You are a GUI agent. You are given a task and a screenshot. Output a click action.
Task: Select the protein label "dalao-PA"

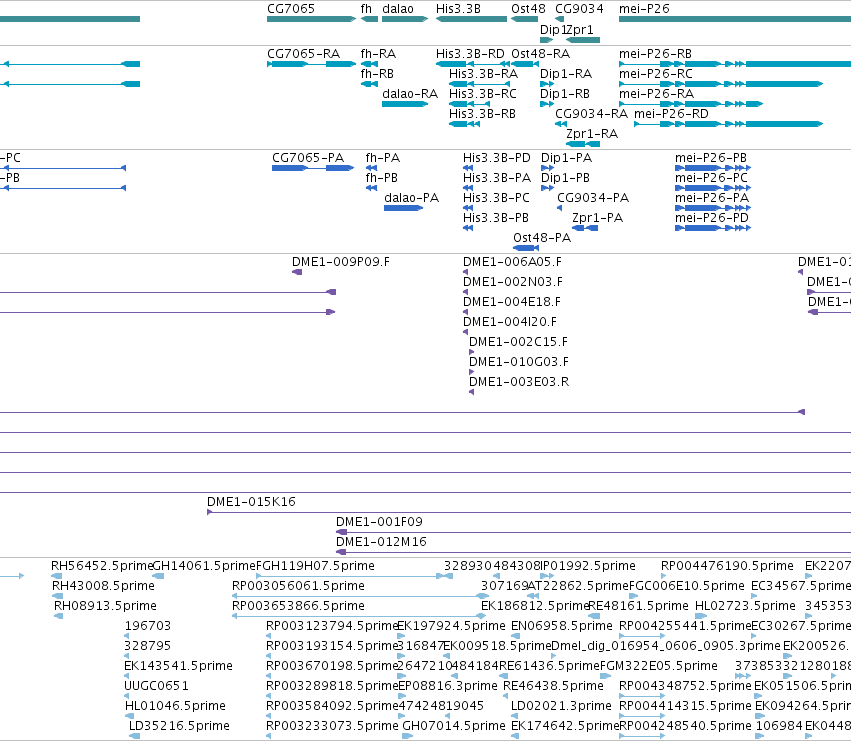pyautogui.click(x=411, y=198)
